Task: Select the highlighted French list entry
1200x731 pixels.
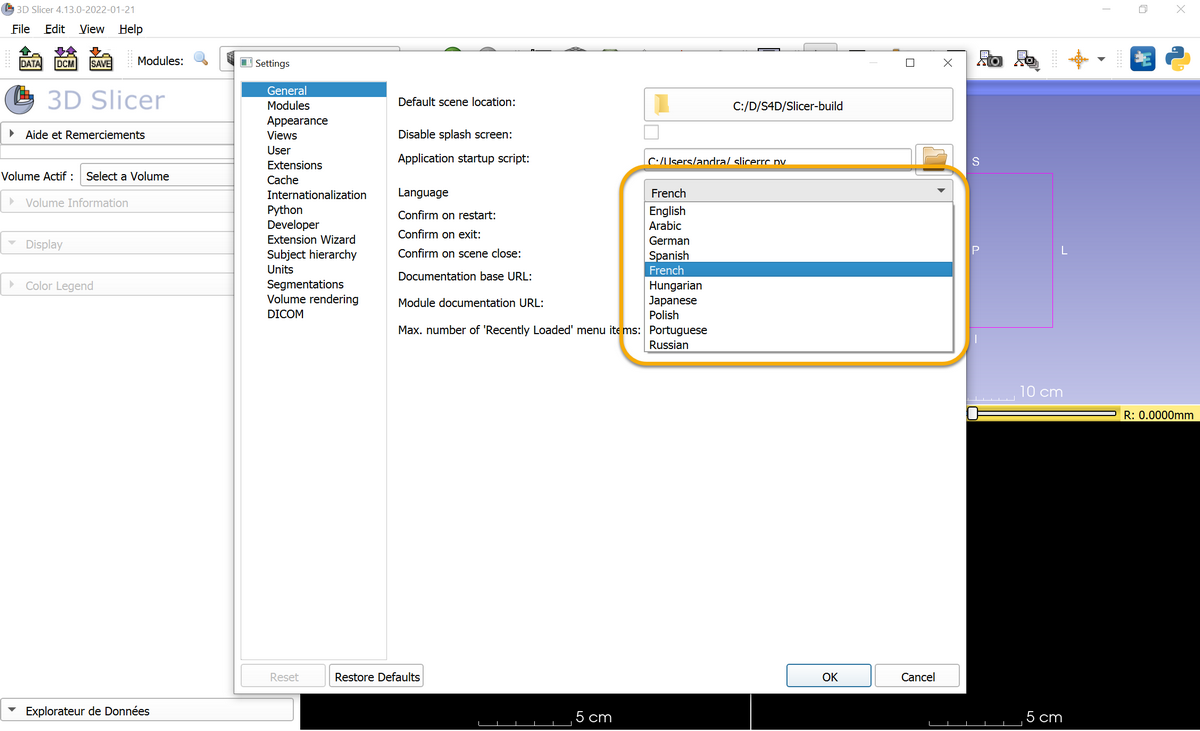Action: click(x=799, y=270)
